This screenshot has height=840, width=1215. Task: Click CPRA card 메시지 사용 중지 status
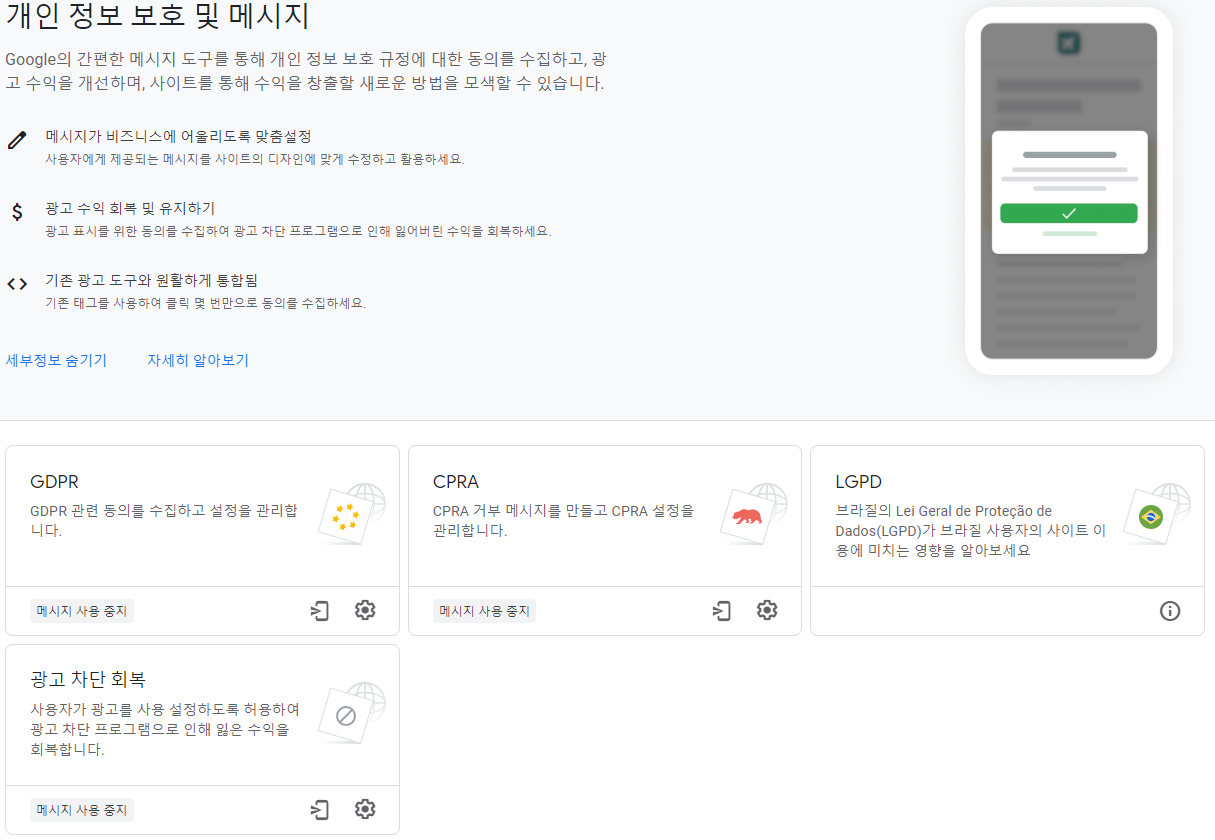pos(484,611)
